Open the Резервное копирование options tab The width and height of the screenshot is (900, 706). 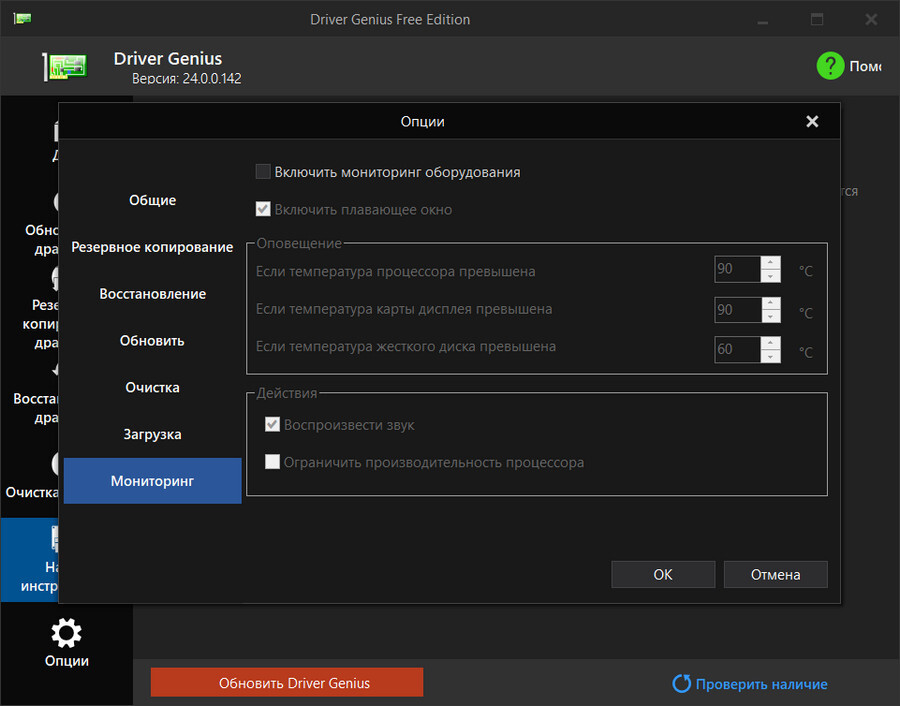point(153,247)
